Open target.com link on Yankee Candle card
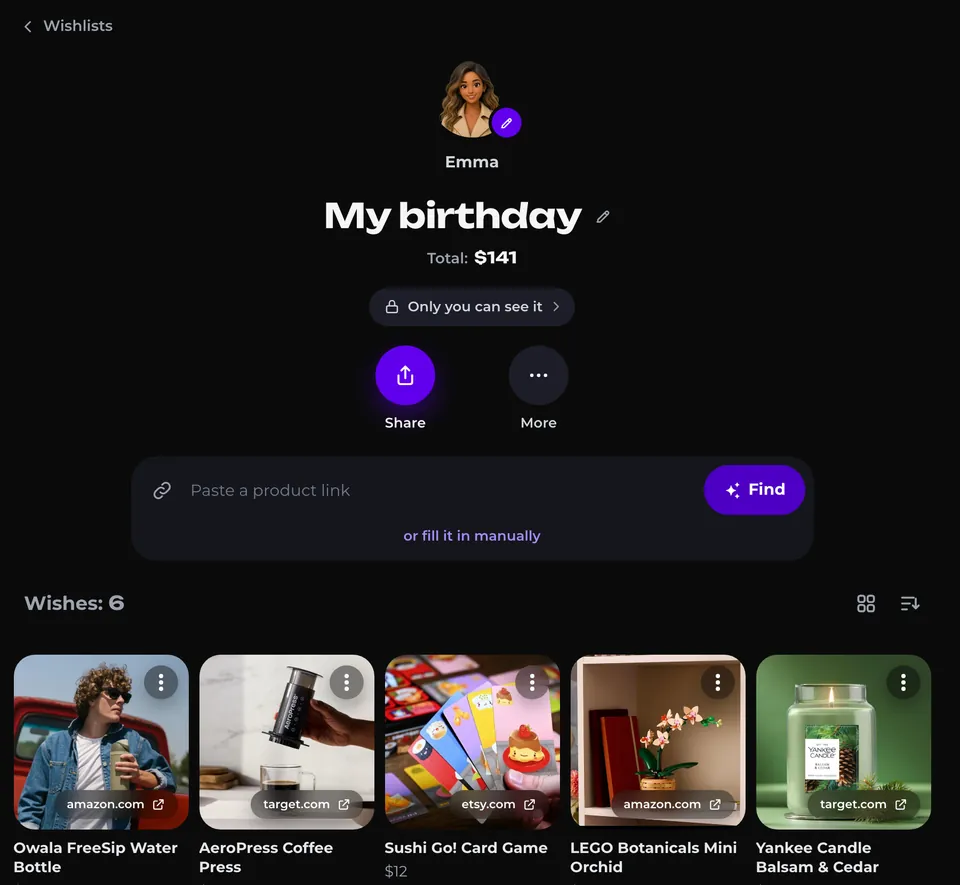This screenshot has width=960, height=885. coord(863,804)
